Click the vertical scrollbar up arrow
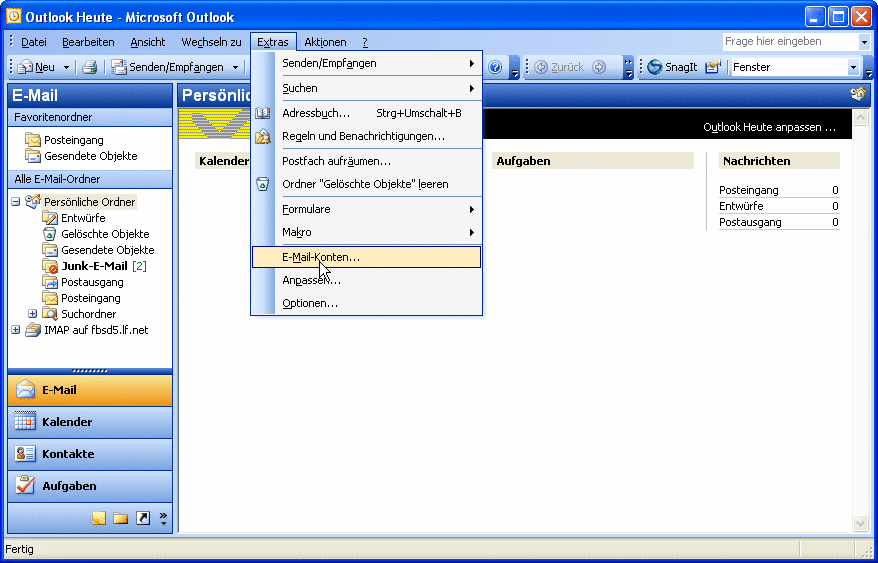Image resolution: width=878 pixels, height=563 pixels. click(860, 118)
